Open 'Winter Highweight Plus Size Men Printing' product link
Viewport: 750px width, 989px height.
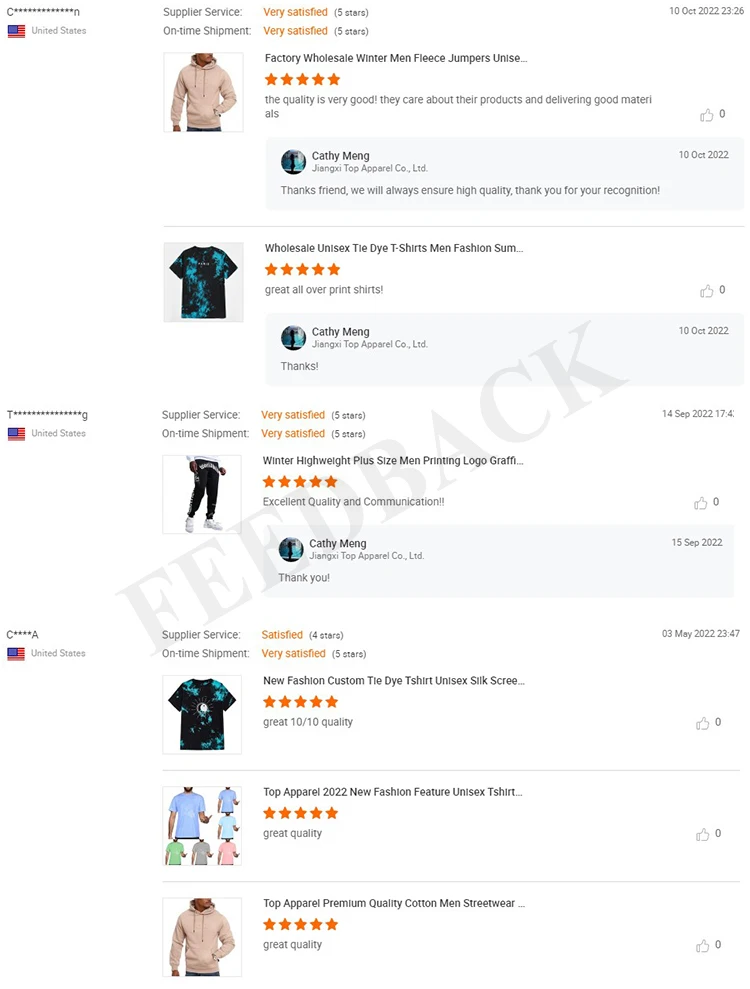click(393, 460)
